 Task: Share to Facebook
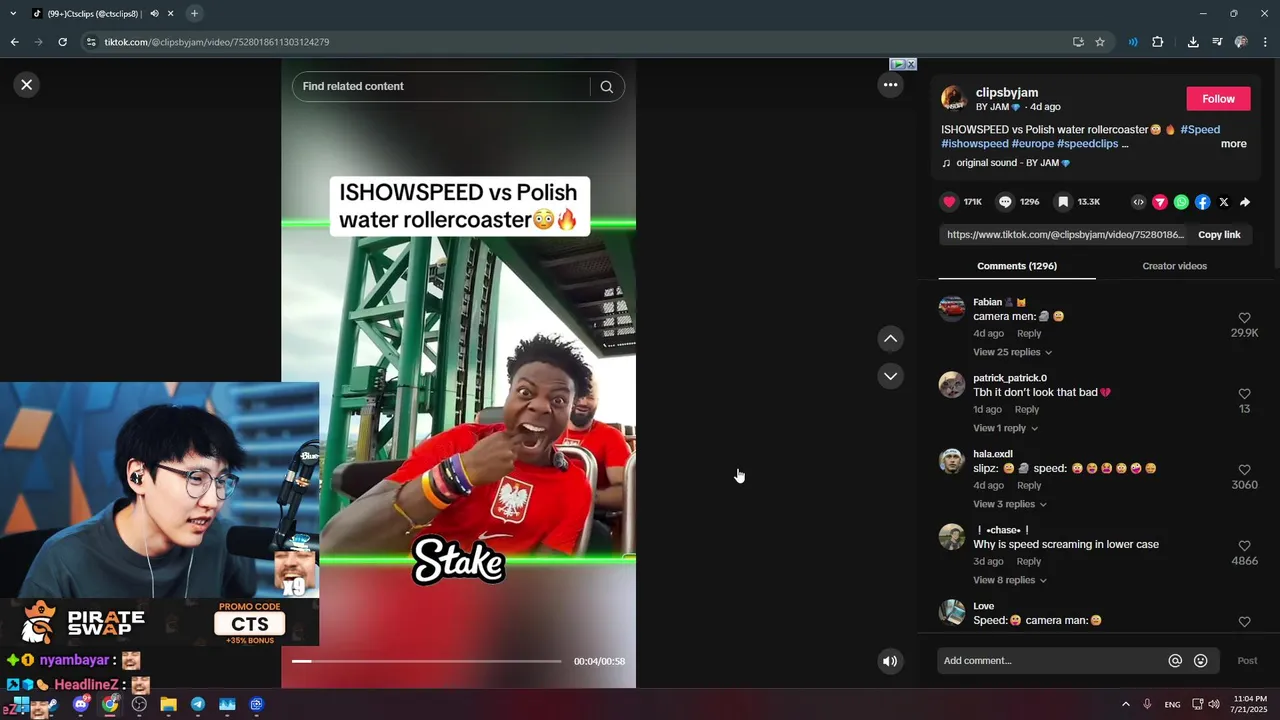tap(1202, 202)
